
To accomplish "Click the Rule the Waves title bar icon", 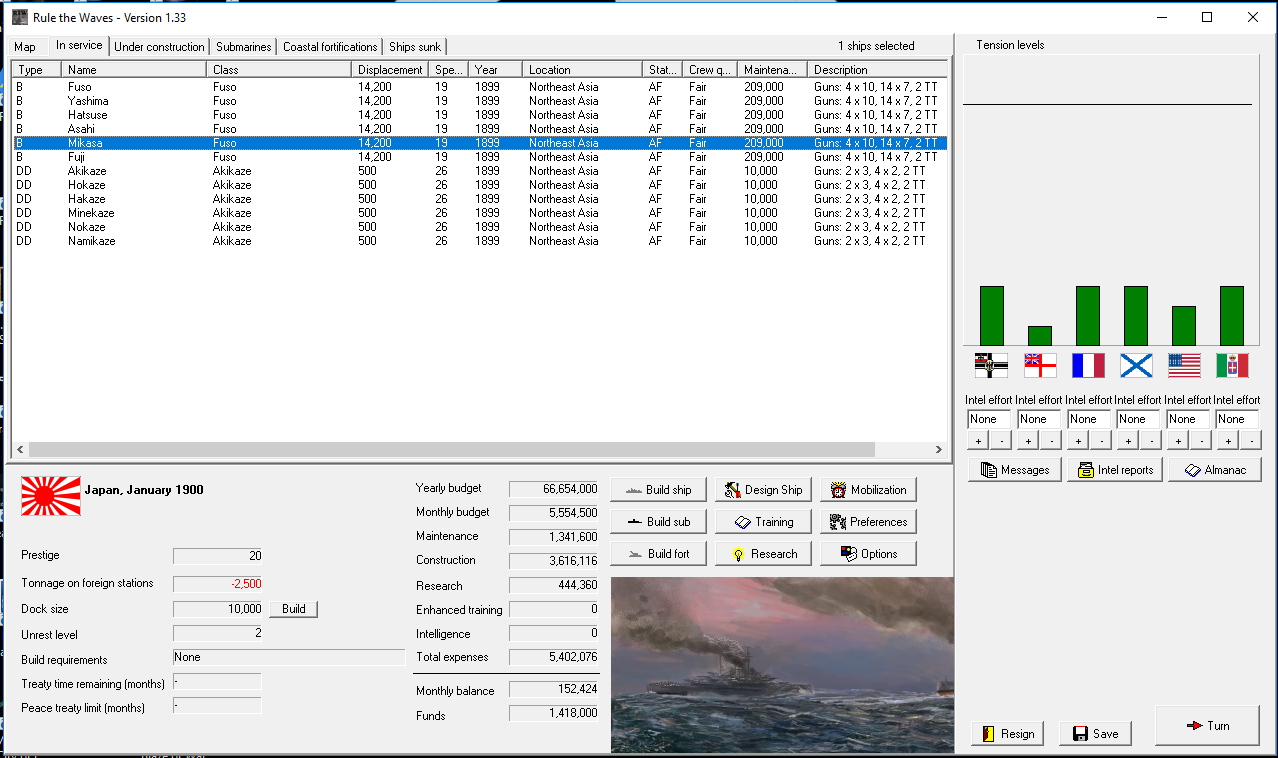I will click(20, 17).
